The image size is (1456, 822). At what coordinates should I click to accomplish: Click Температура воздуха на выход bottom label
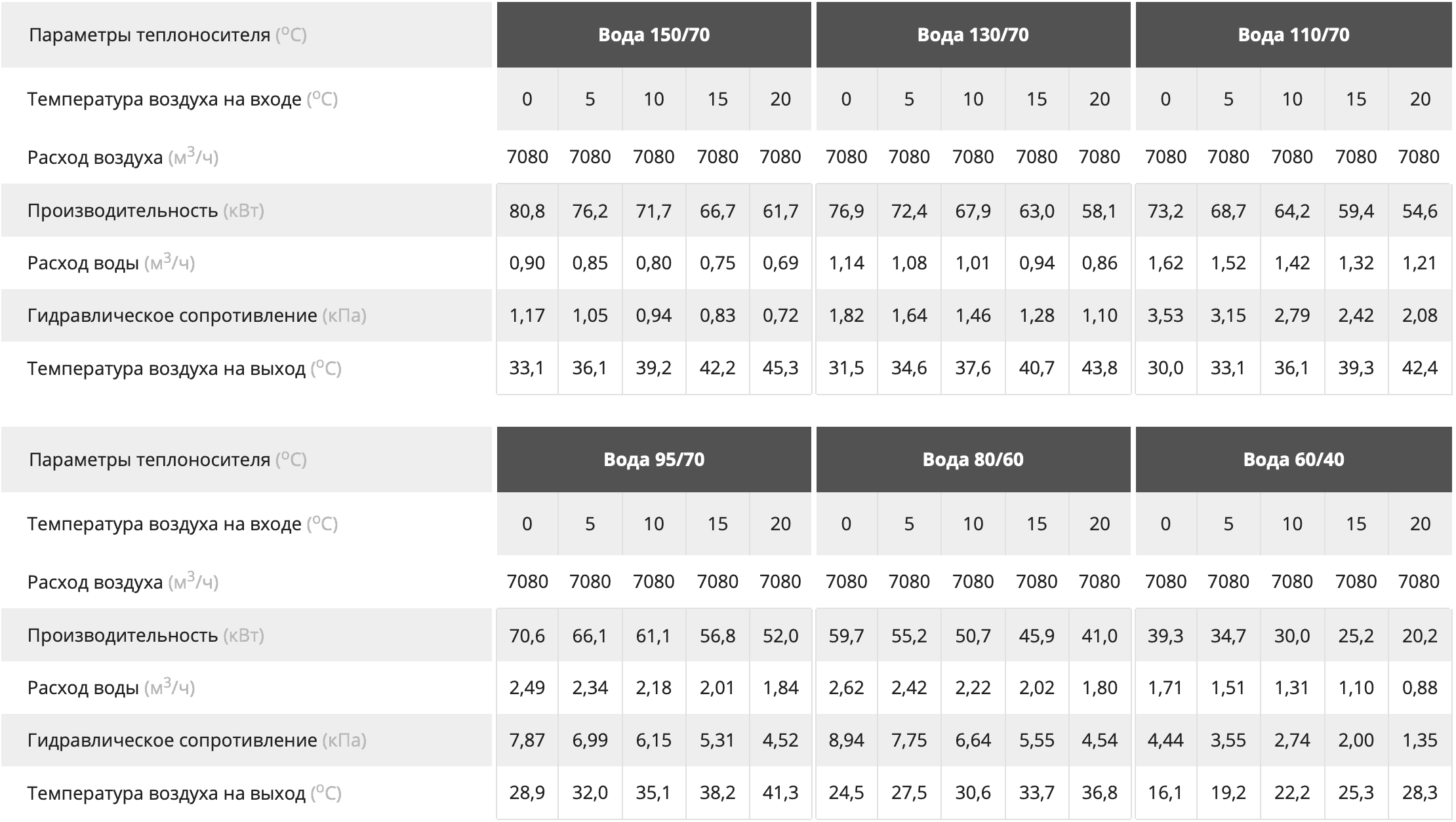(184, 793)
